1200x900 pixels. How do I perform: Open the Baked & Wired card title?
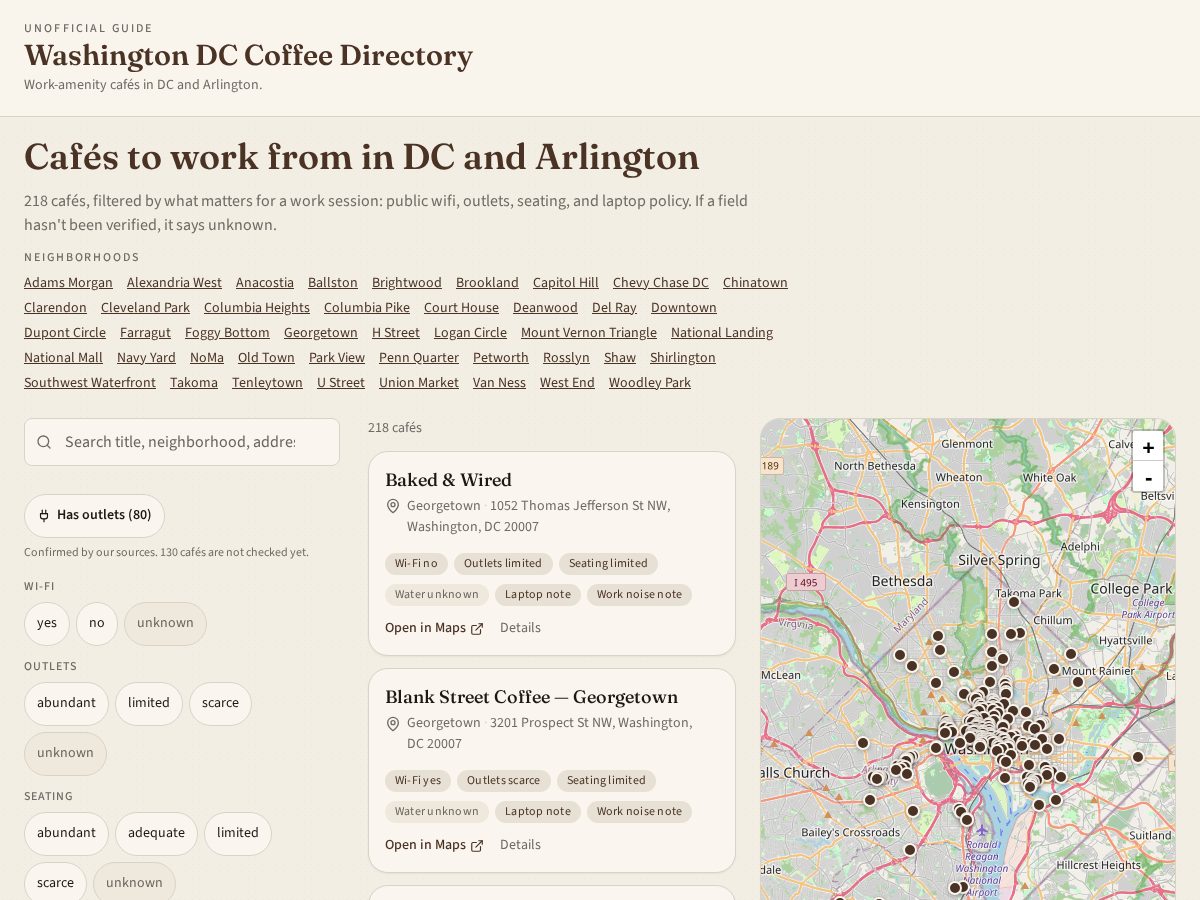tap(448, 480)
